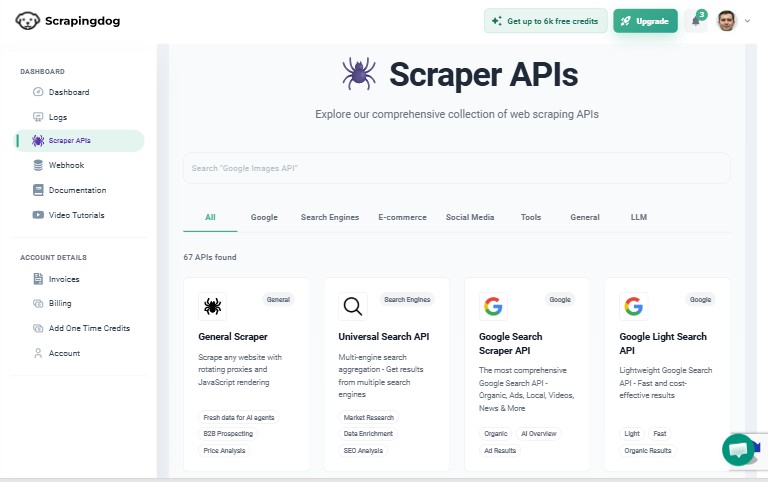Click the Ad Results tag
The height and width of the screenshot is (482, 768).
click(x=500, y=451)
